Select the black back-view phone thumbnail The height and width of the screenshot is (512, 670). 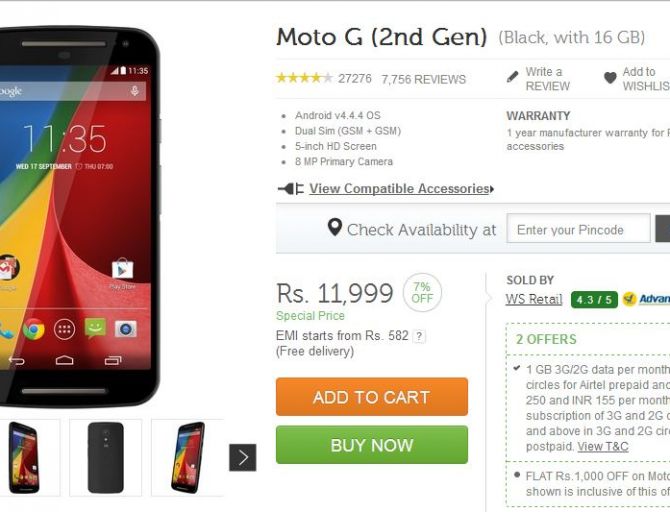(x=106, y=457)
